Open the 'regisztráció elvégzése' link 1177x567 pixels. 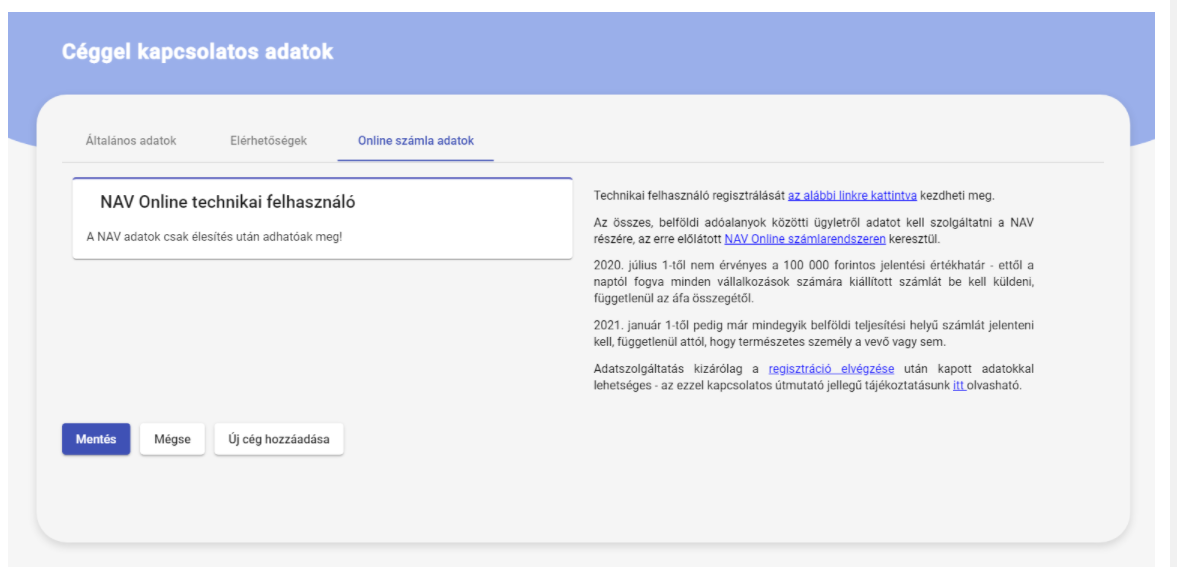[x=831, y=369]
